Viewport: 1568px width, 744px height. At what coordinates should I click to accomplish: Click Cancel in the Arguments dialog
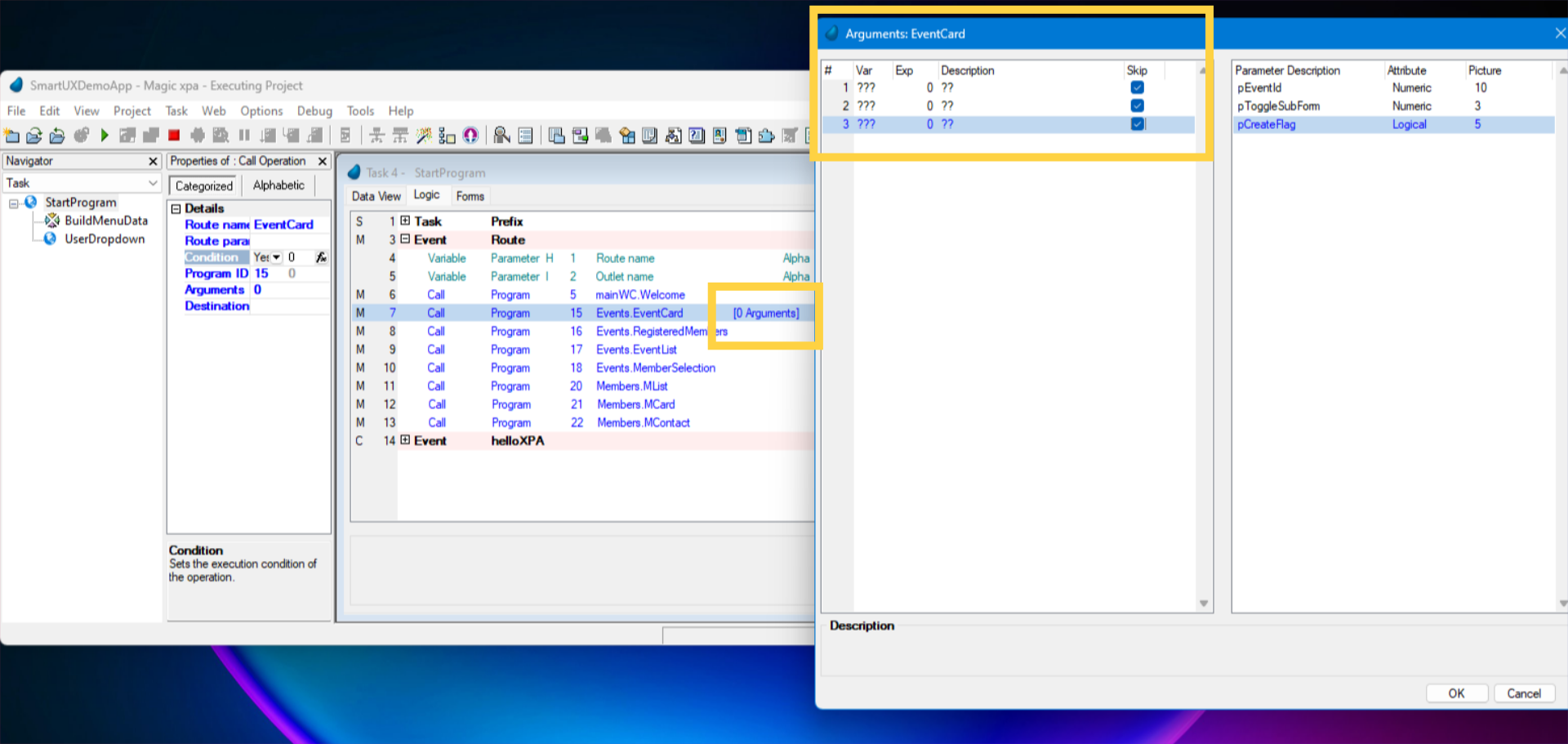point(1524,693)
